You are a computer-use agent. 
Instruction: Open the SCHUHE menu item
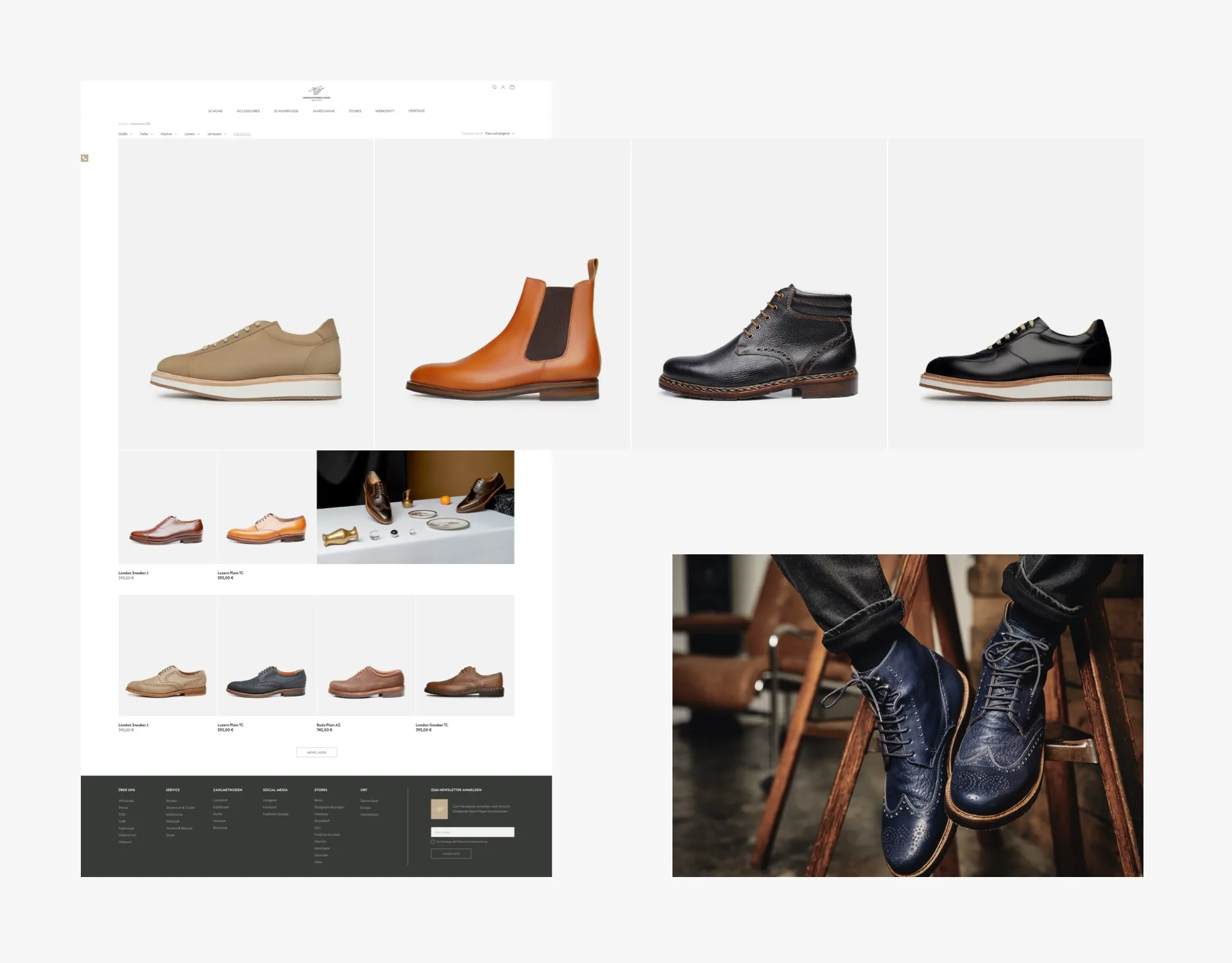click(x=216, y=111)
